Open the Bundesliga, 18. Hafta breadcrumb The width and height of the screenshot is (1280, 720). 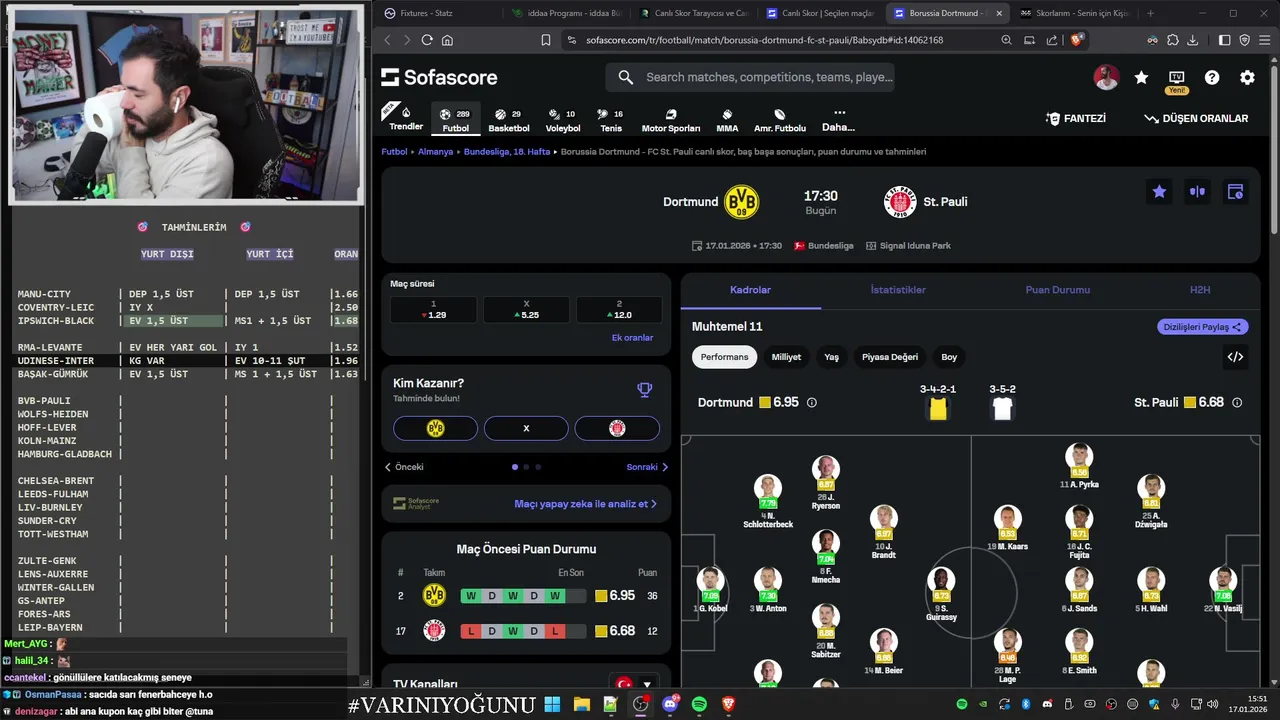point(505,152)
